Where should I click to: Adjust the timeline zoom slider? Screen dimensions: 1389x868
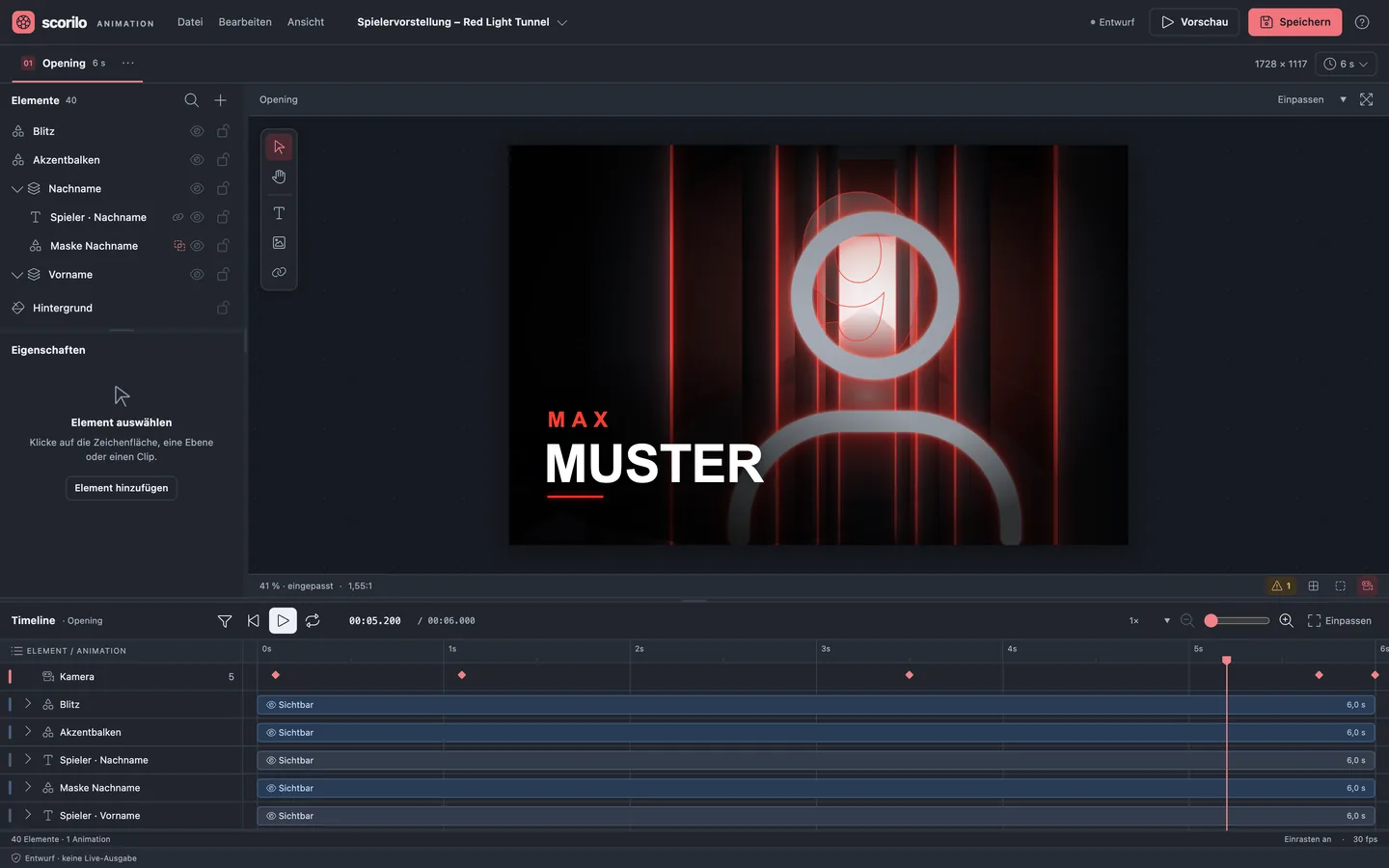1237,621
